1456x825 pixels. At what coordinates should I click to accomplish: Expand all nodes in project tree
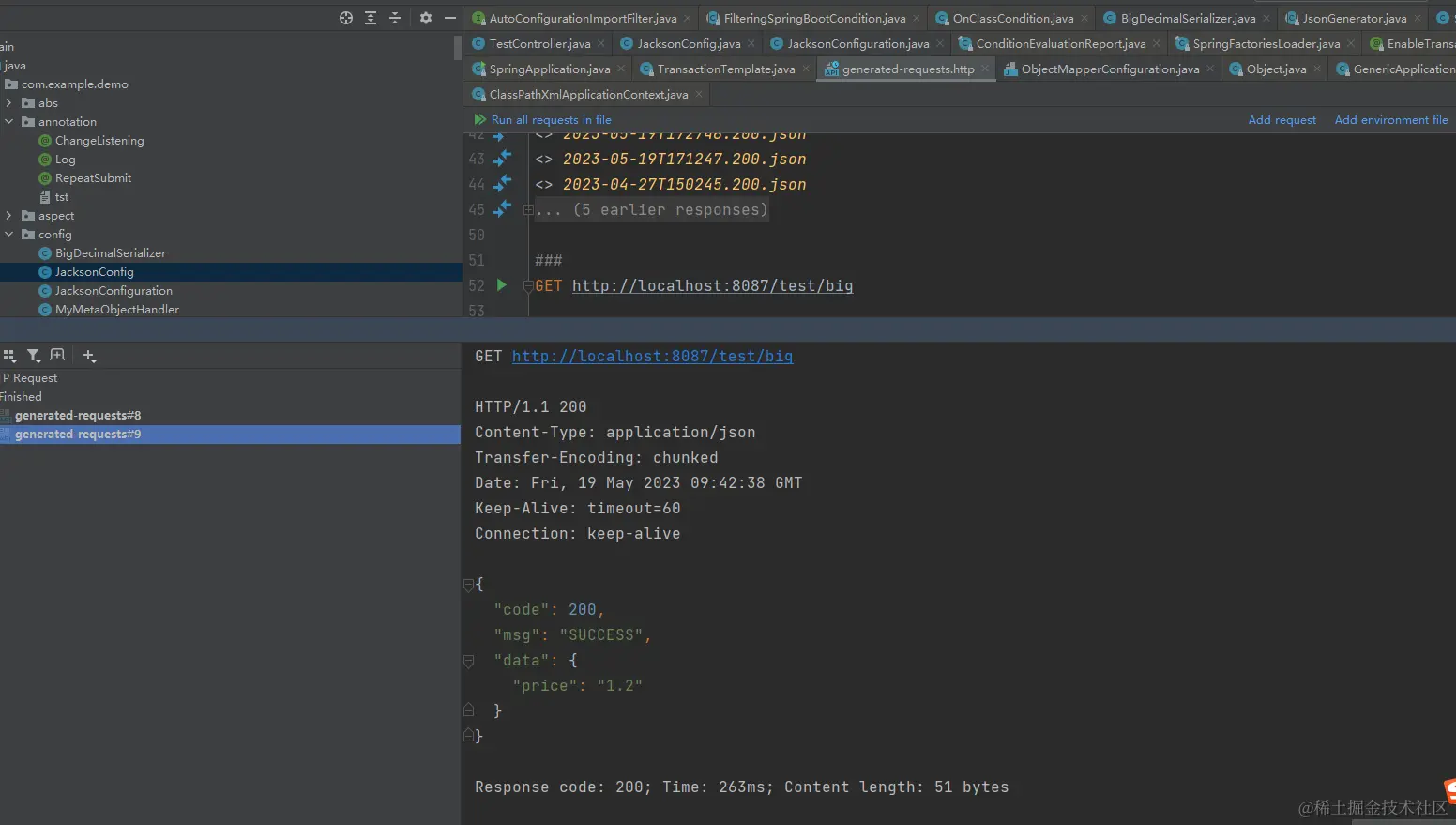[x=371, y=18]
